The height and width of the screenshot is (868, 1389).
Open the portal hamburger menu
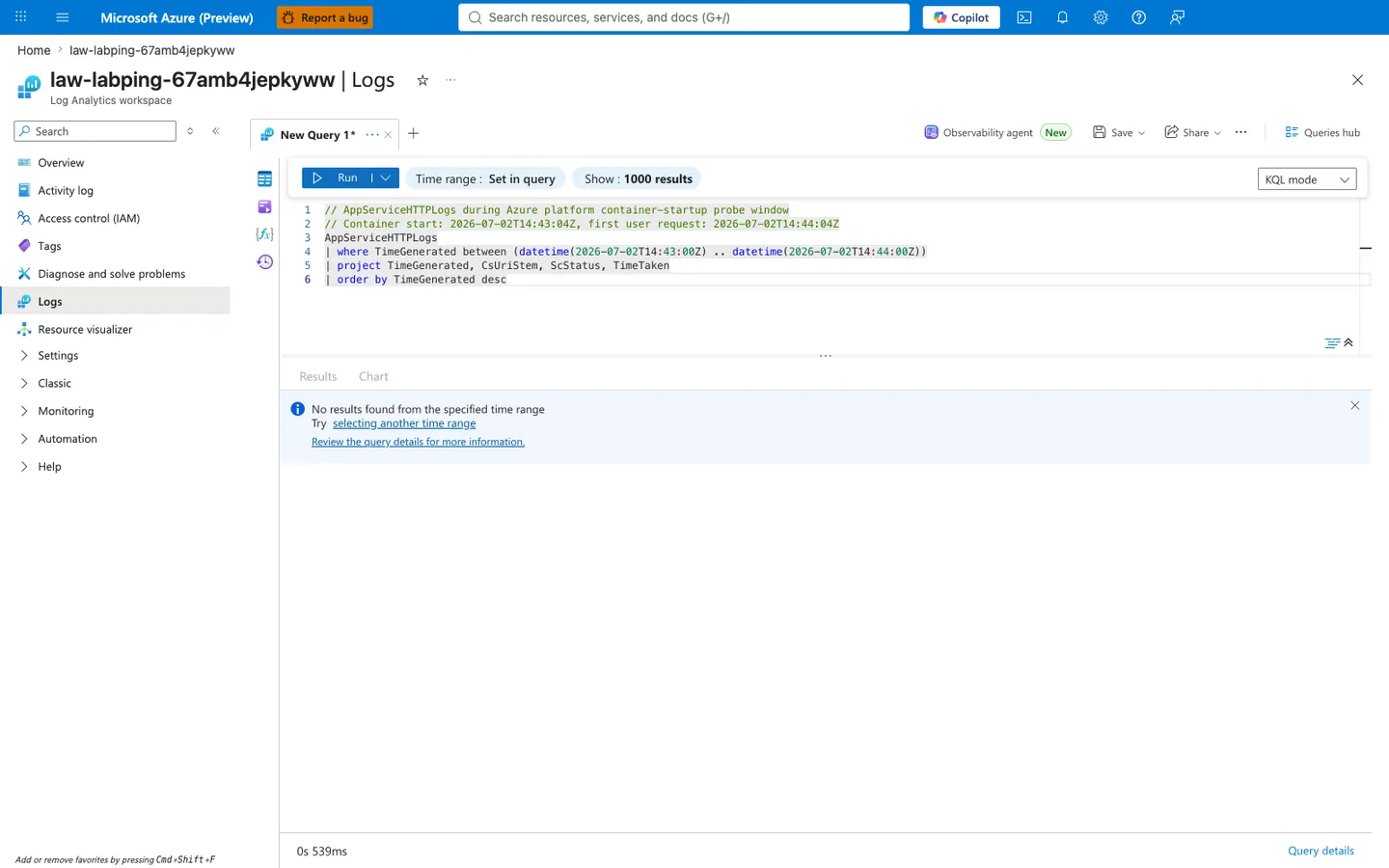coord(63,17)
